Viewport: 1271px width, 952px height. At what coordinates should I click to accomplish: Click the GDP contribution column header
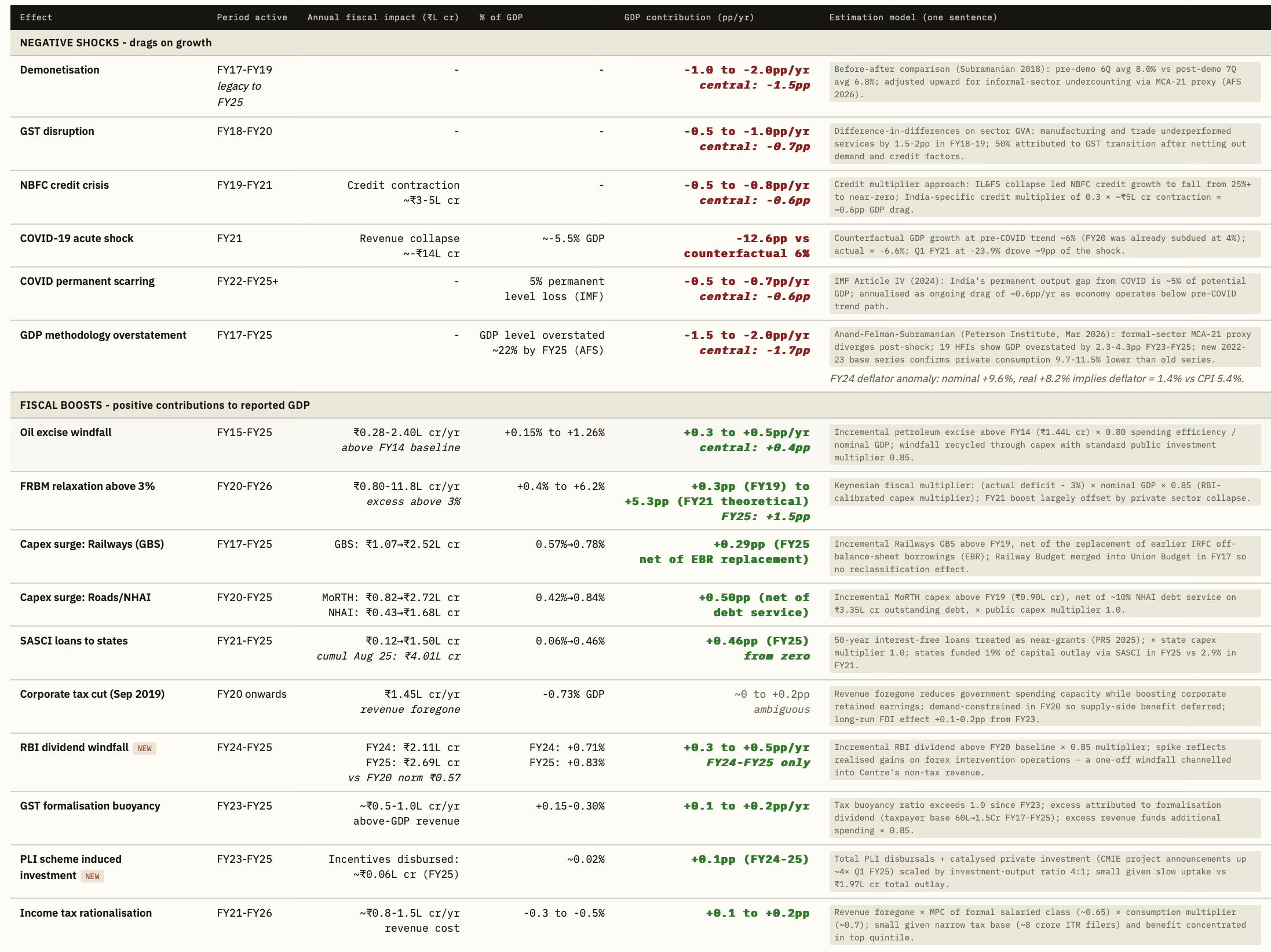coord(689,17)
